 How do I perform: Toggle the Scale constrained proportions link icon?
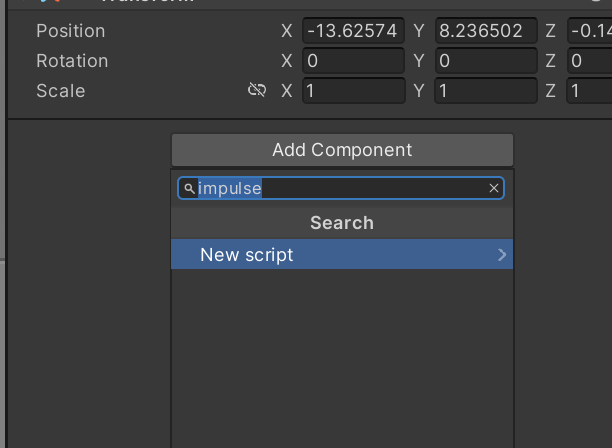[257, 91]
